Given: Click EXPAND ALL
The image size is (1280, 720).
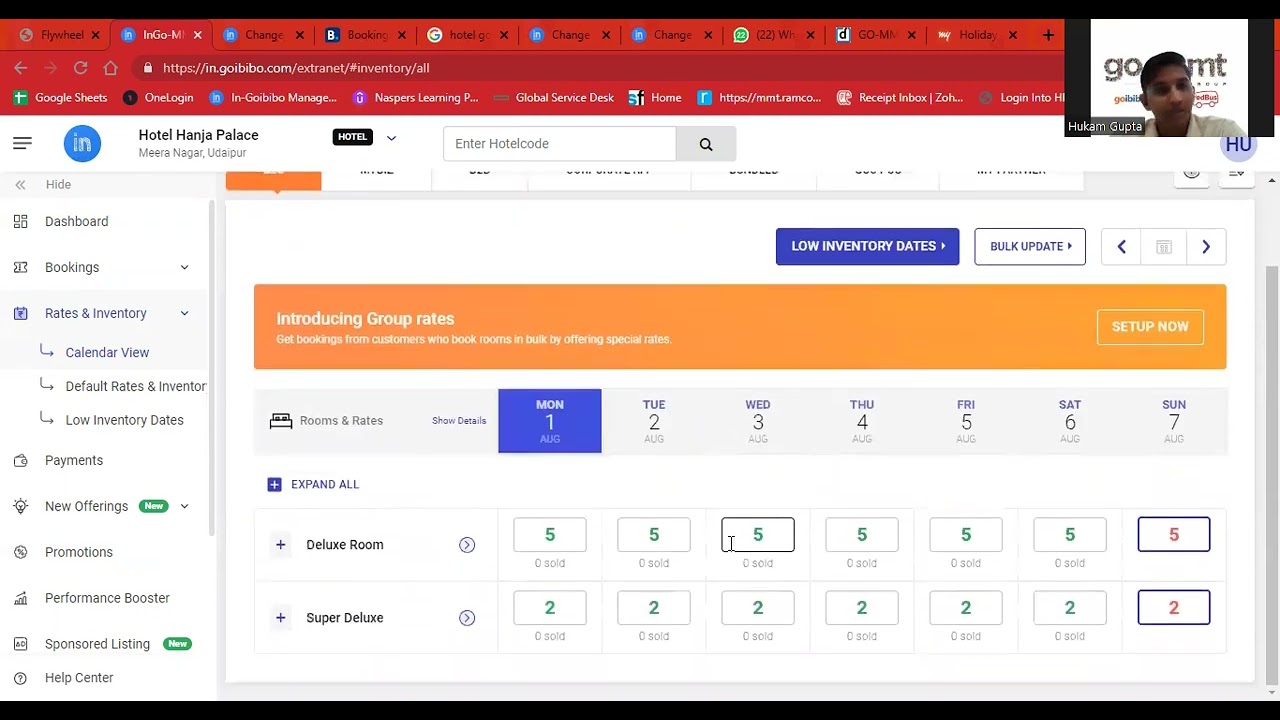Looking at the screenshot, I should tap(313, 485).
